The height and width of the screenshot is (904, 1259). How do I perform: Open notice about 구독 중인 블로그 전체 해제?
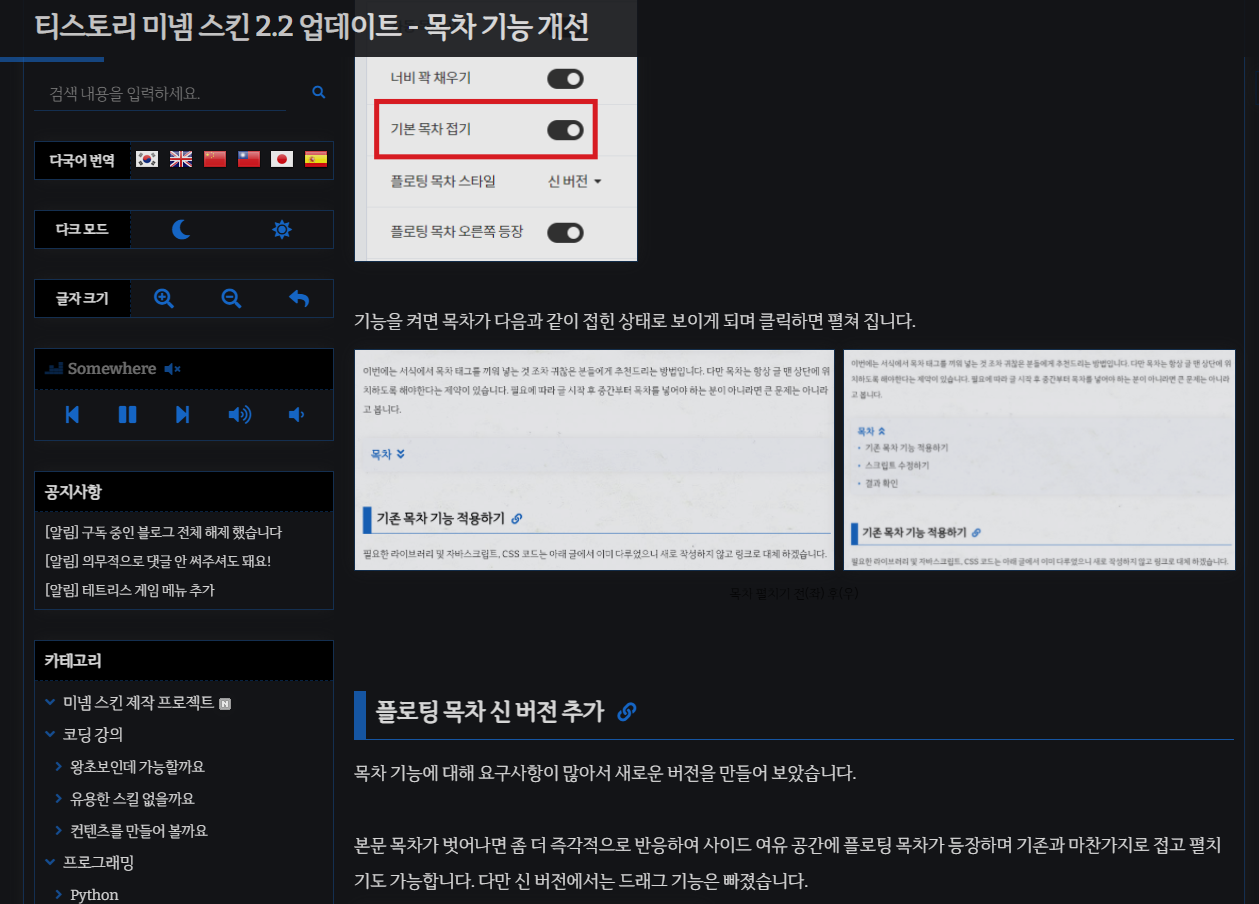coord(164,532)
